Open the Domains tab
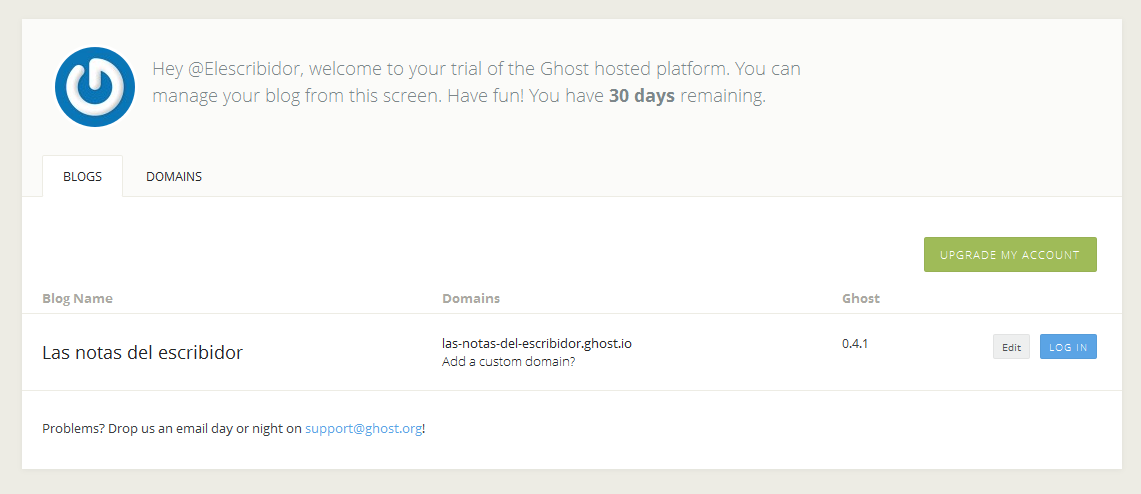Image resolution: width=1141 pixels, height=494 pixels. point(174,176)
